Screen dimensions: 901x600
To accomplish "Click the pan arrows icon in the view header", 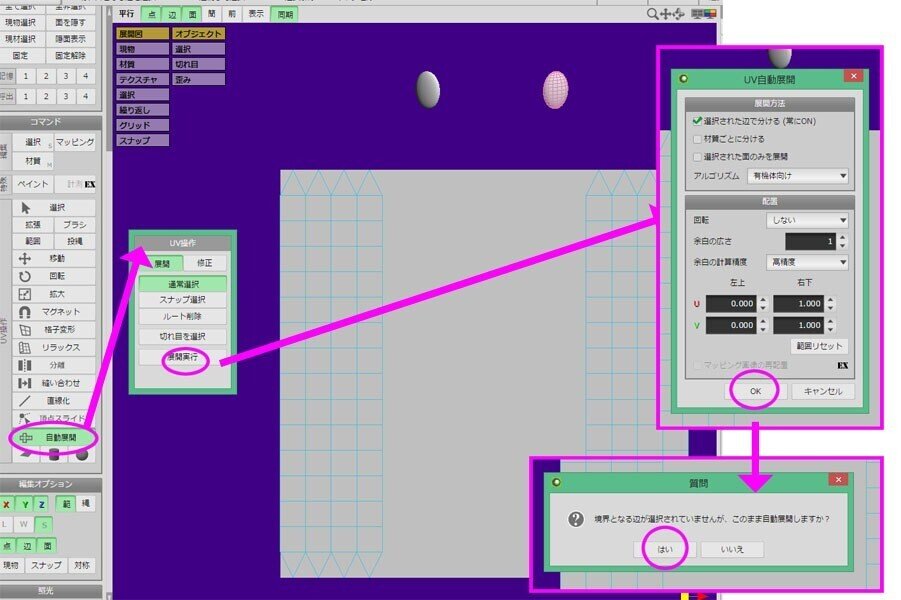I will (665, 14).
